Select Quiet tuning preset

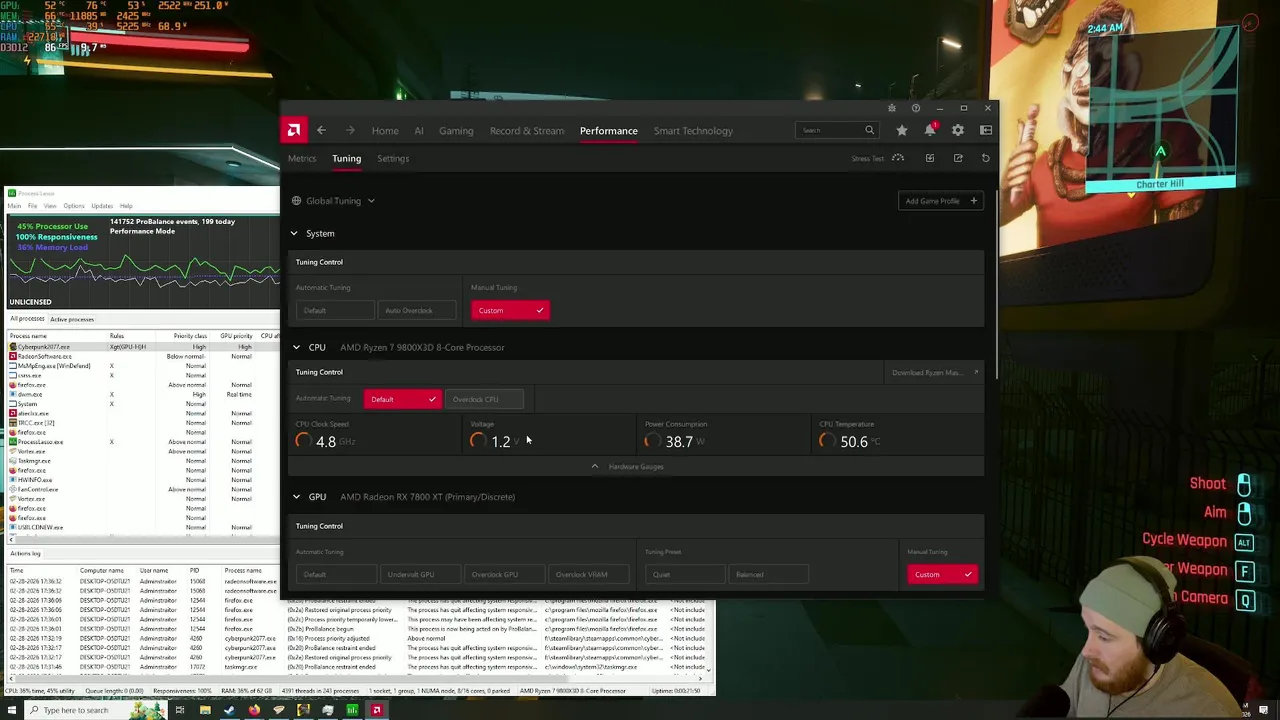pyautogui.click(x=685, y=574)
